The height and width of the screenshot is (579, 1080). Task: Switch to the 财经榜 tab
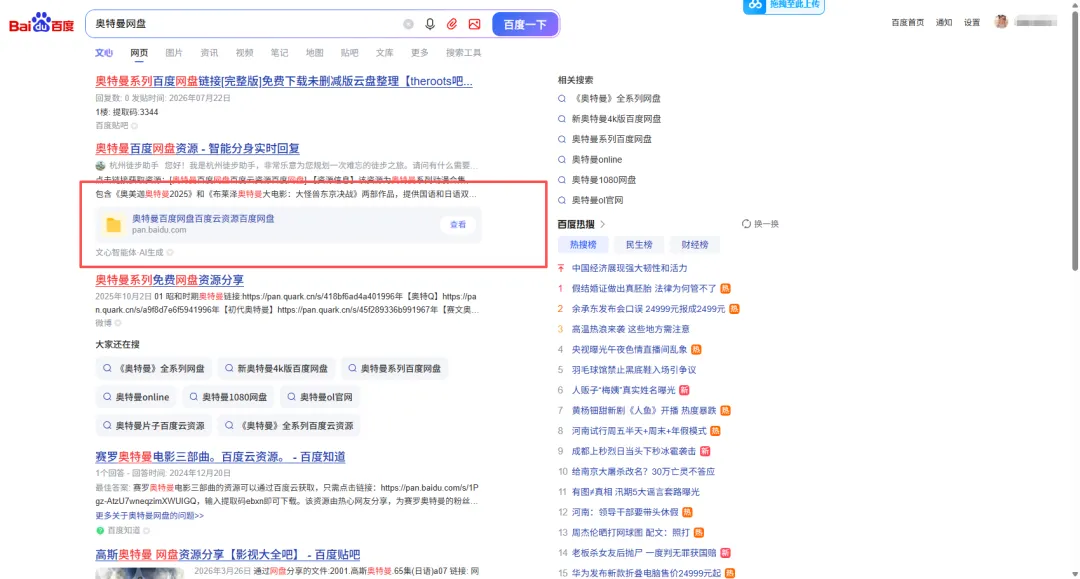pos(695,244)
